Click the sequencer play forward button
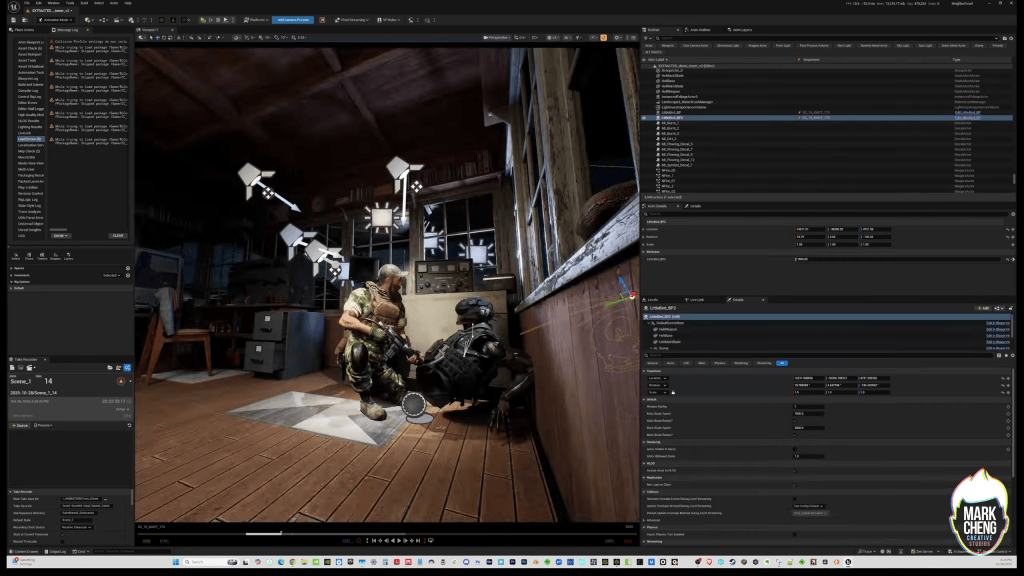The width and height of the screenshot is (1024, 576). tap(399, 541)
